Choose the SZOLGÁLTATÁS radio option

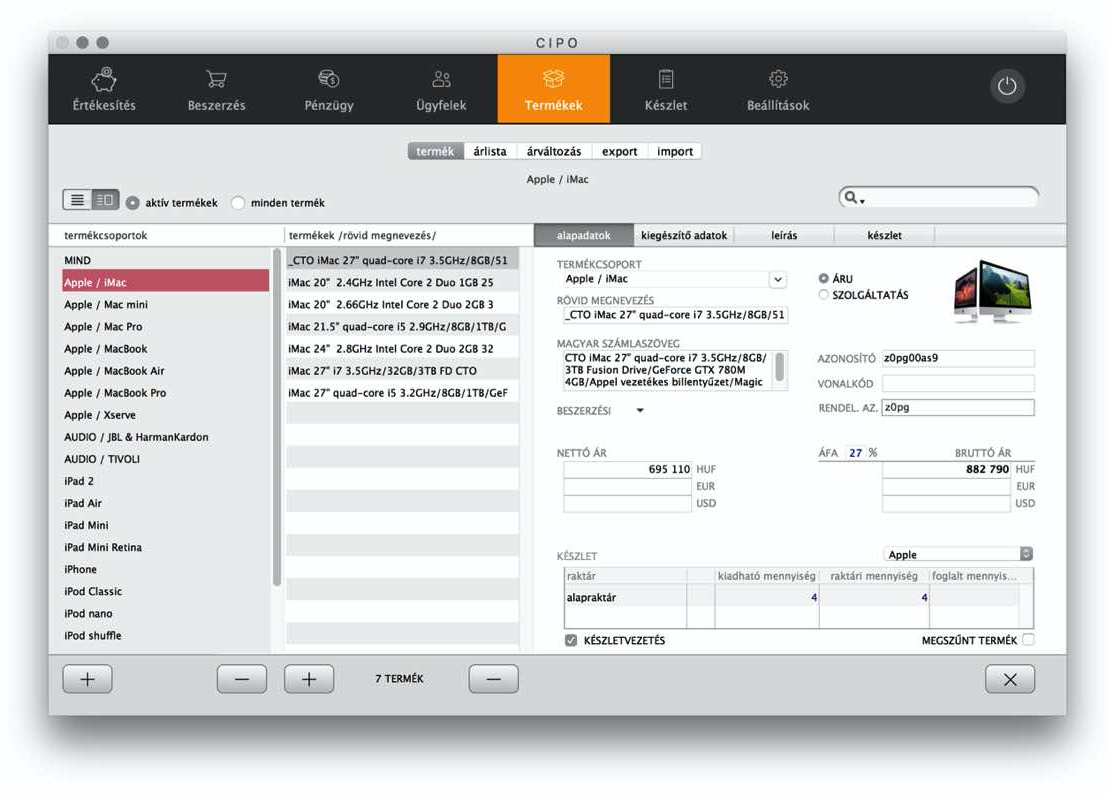[823, 295]
